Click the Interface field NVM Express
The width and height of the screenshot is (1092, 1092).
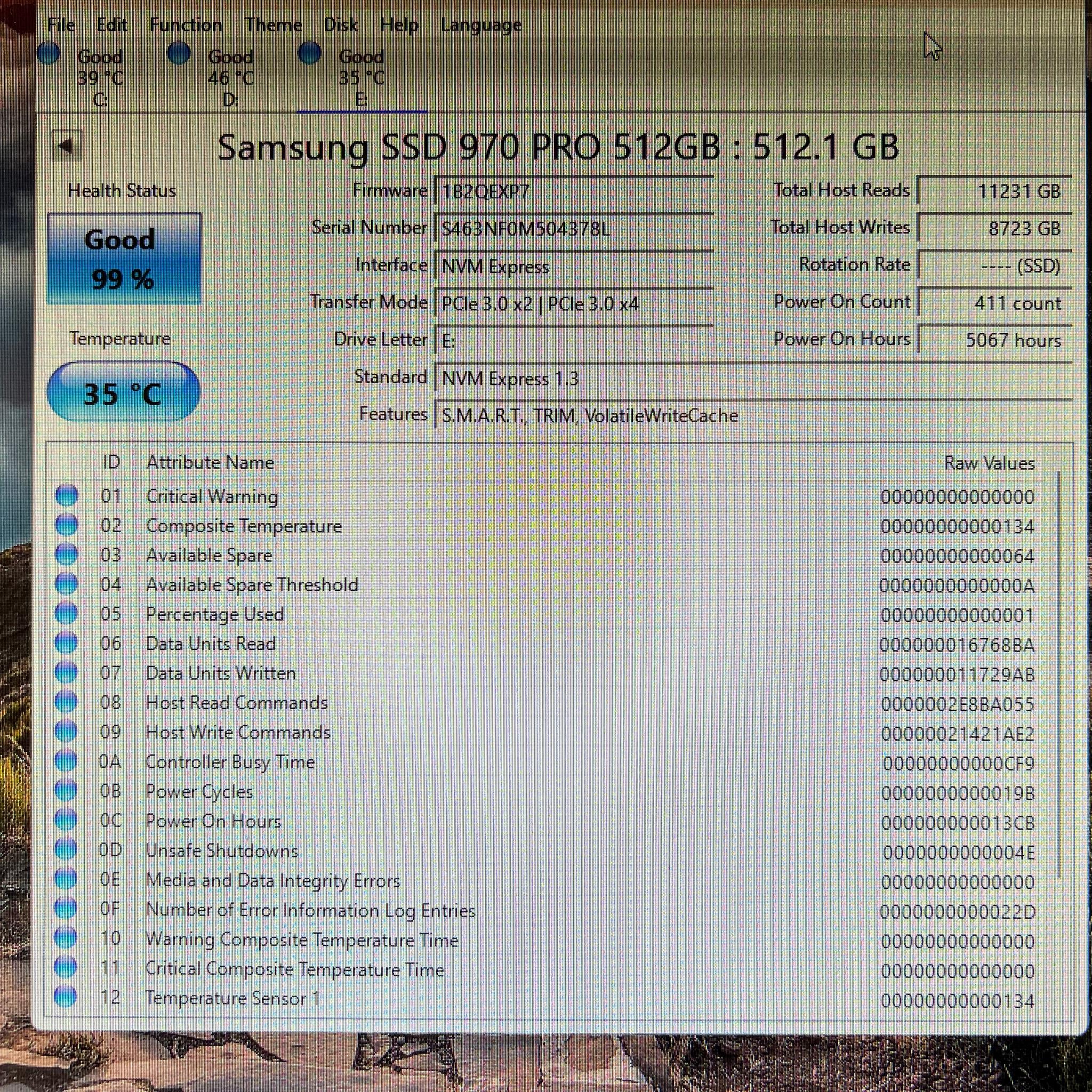point(574,266)
